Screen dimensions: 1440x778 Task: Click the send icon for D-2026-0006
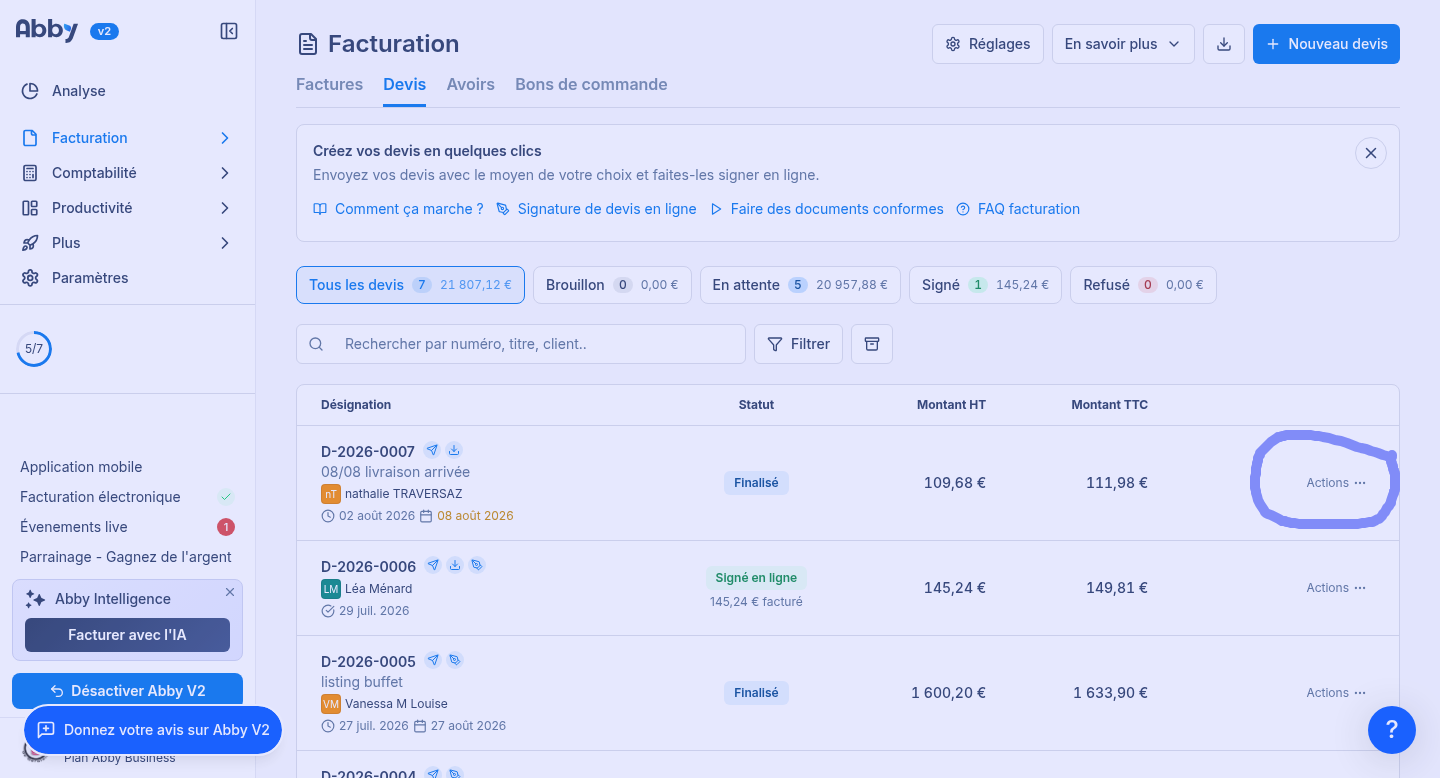(x=433, y=565)
